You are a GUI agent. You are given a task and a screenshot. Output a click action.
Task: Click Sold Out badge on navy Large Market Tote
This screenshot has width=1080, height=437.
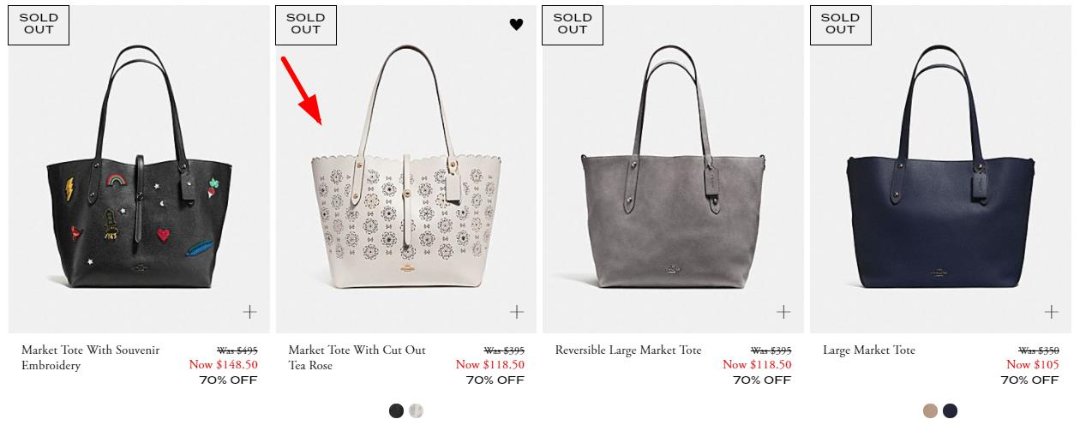coord(840,24)
